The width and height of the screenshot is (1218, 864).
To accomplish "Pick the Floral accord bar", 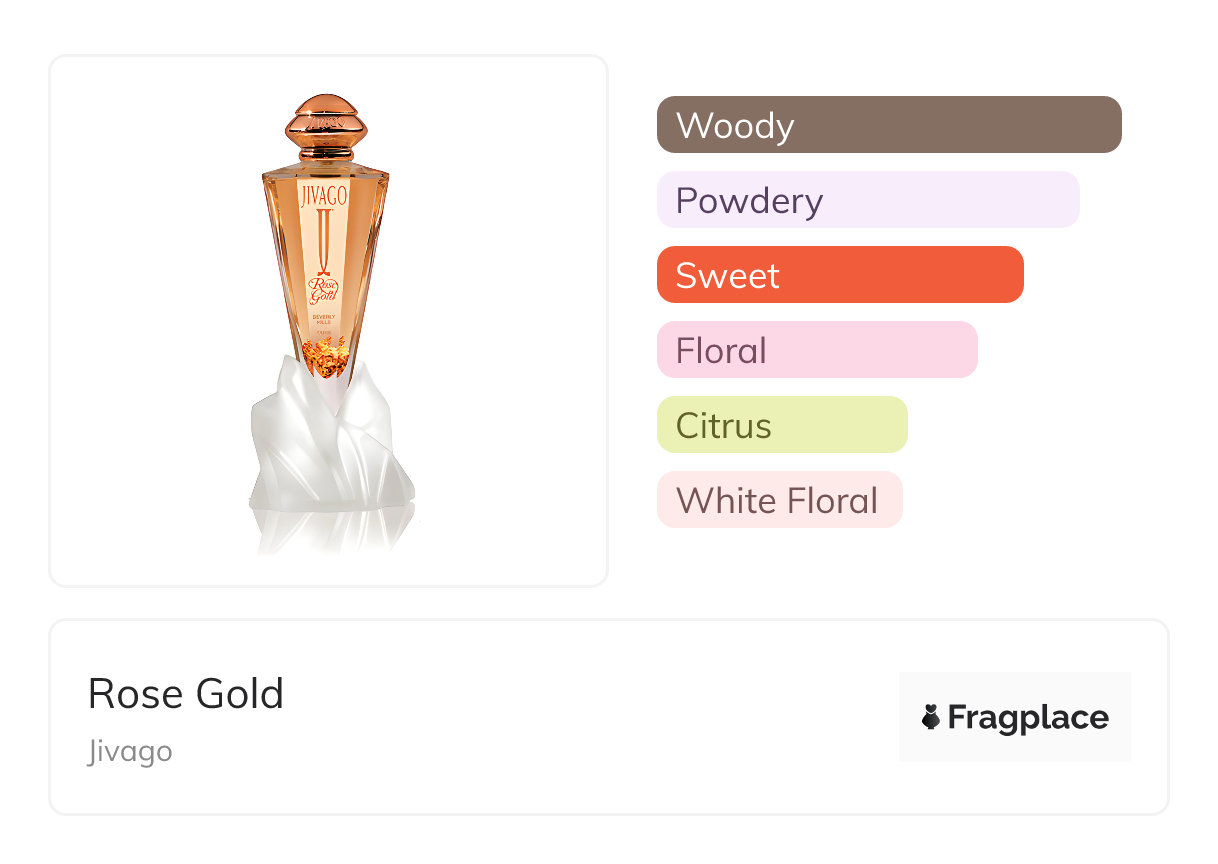I will [x=816, y=350].
